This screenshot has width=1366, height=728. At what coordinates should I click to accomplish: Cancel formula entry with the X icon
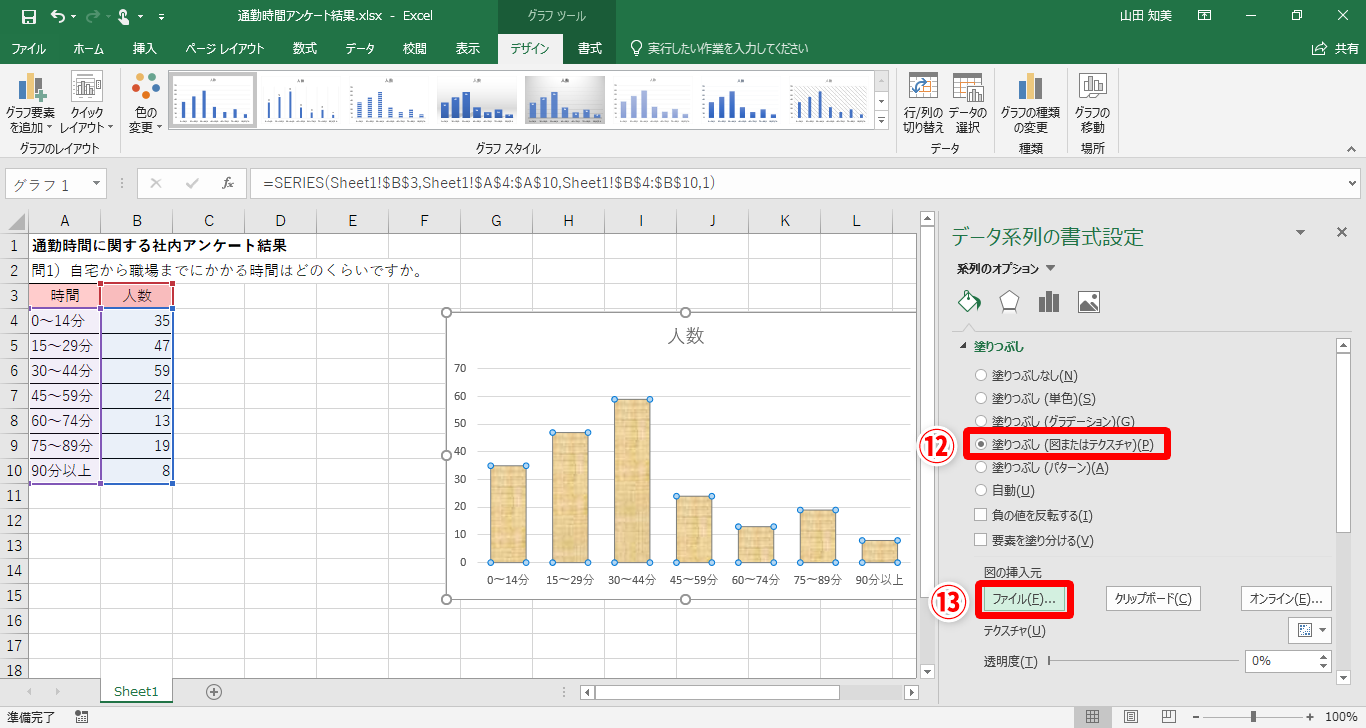(x=156, y=183)
